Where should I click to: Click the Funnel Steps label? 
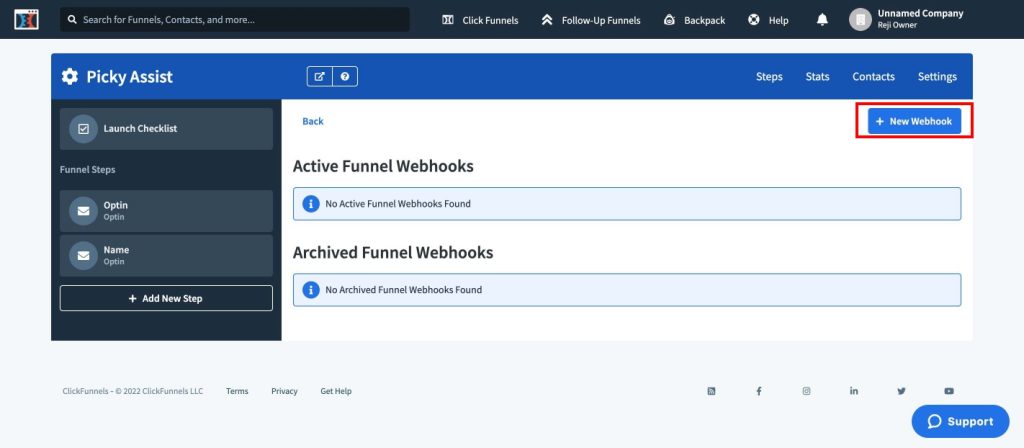click(x=88, y=169)
